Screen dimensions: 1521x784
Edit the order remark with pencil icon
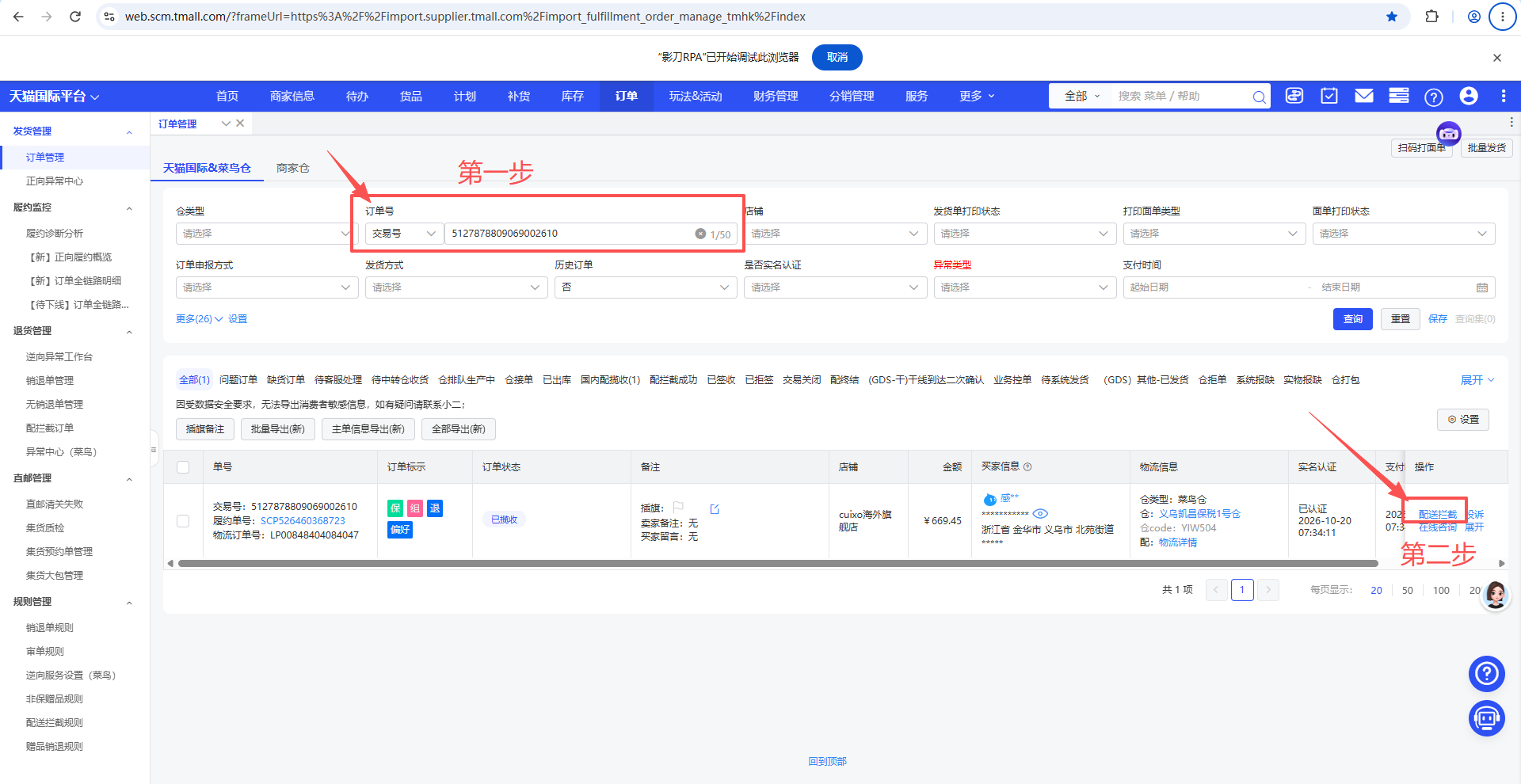(x=715, y=509)
